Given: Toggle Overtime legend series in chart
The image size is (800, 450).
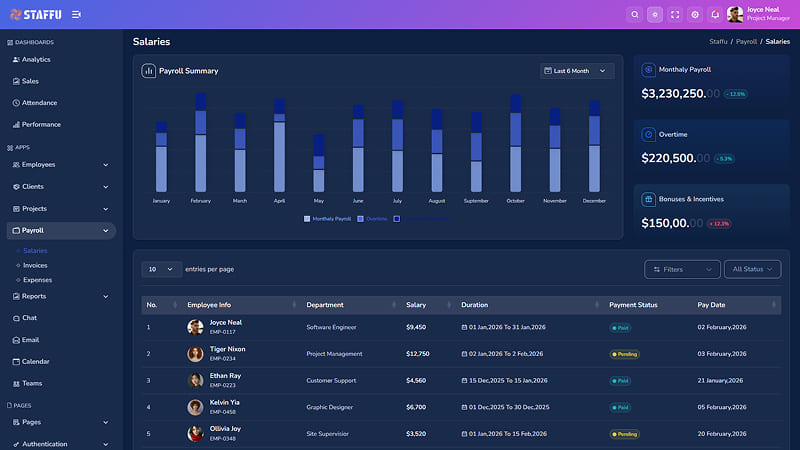Looking at the screenshot, I should click(x=372, y=219).
